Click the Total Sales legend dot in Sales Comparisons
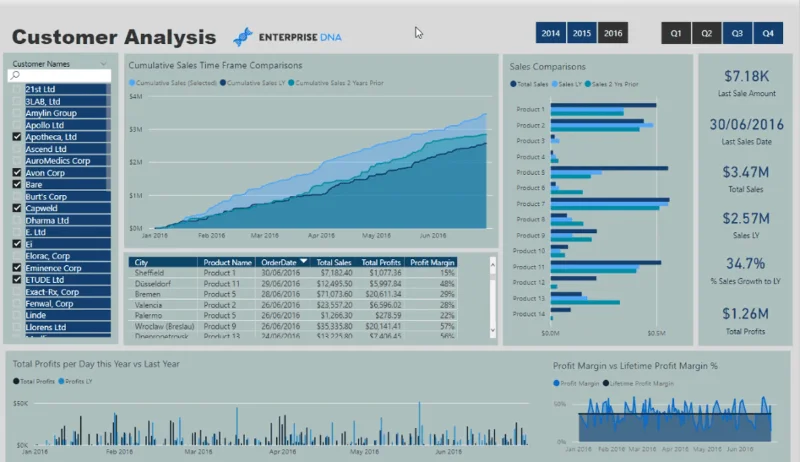800x462 pixels. [x=513, y=84]
